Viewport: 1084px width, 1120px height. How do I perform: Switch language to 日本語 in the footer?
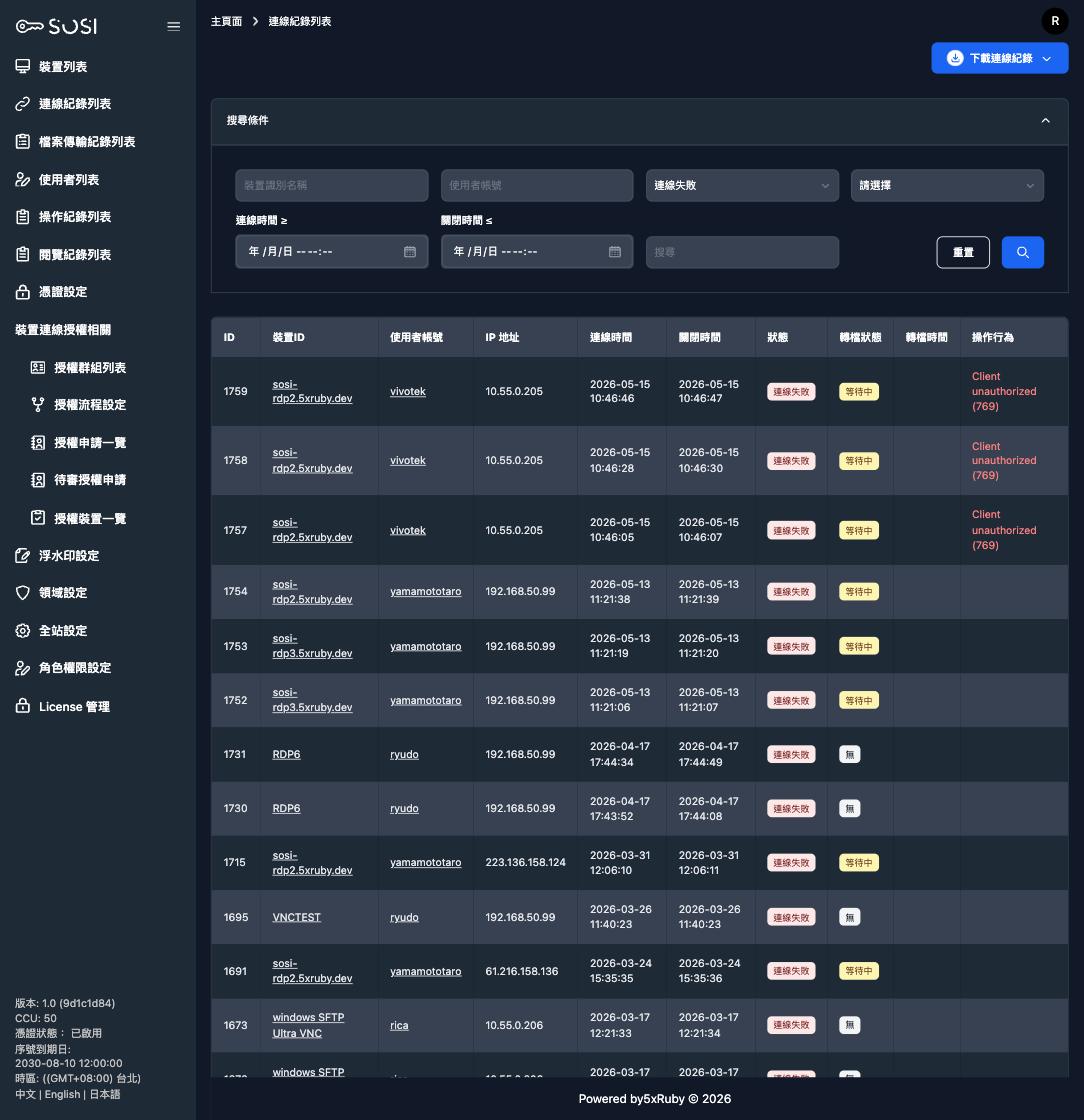[104, 1094]
